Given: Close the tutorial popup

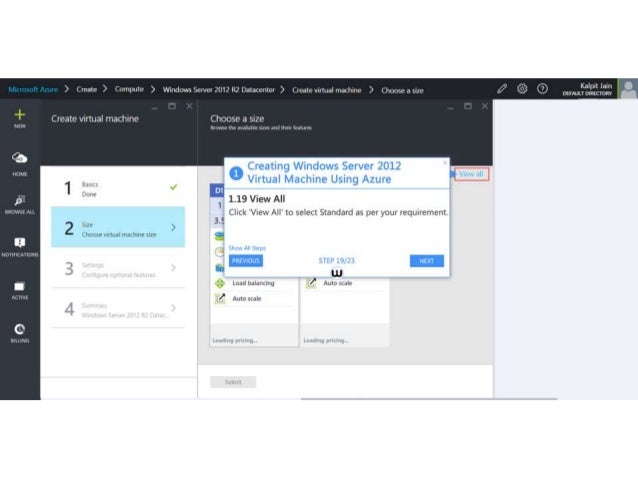Looking at the screenshot, I should 445,163.
